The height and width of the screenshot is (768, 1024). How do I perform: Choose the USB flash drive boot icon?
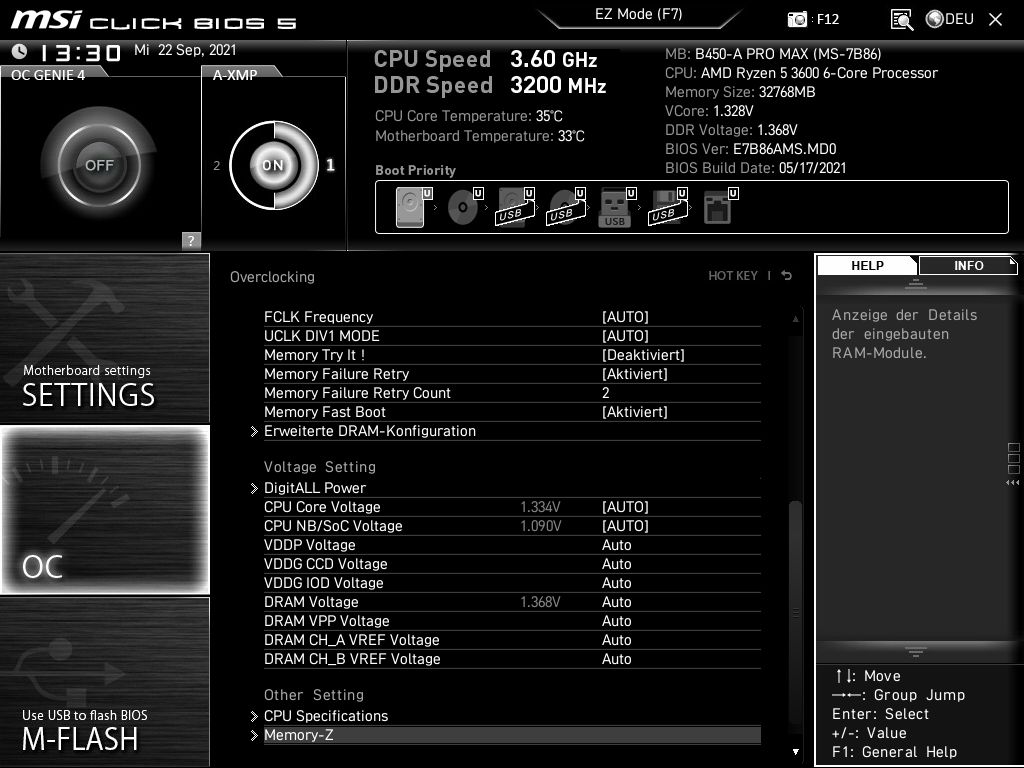614,205
